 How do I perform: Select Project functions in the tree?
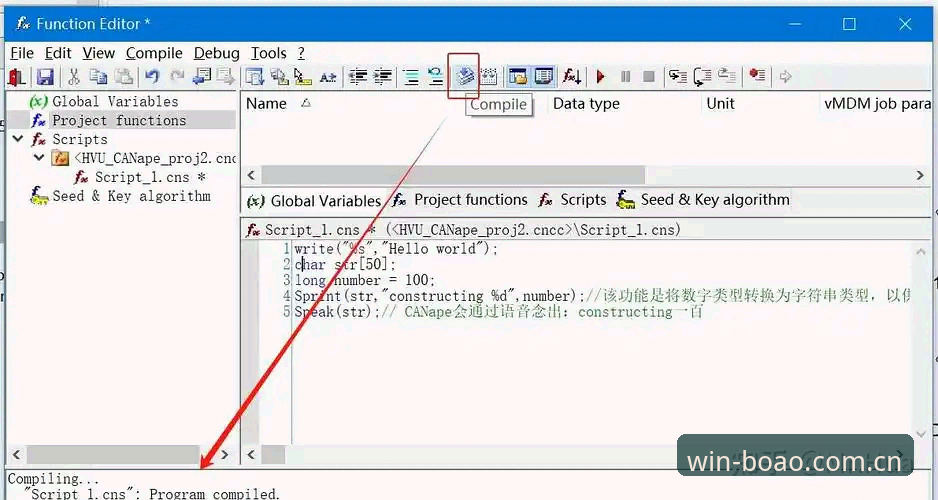coord(119,120)
